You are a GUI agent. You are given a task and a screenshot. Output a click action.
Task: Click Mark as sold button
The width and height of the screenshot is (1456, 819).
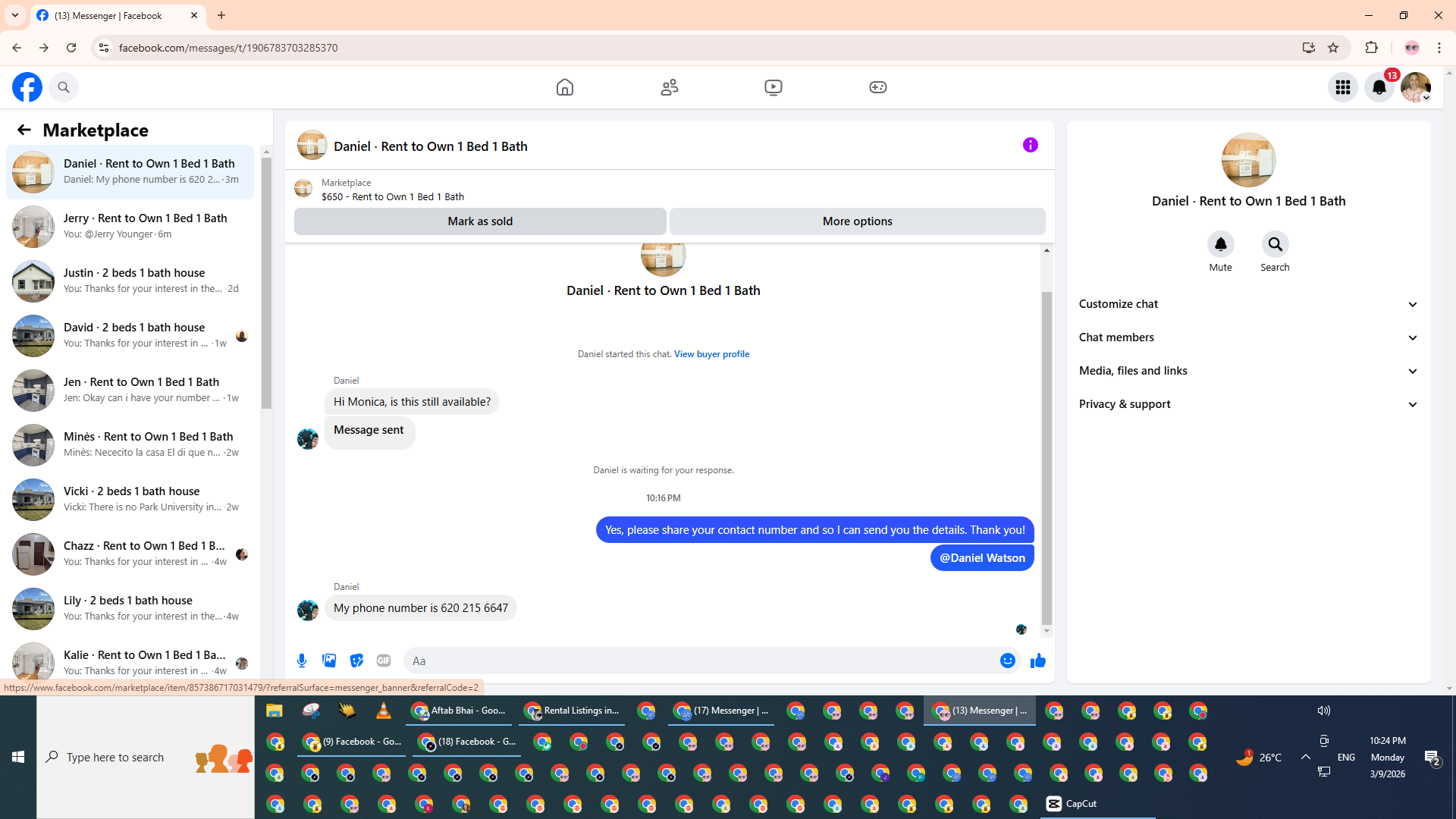click(480, 221)
